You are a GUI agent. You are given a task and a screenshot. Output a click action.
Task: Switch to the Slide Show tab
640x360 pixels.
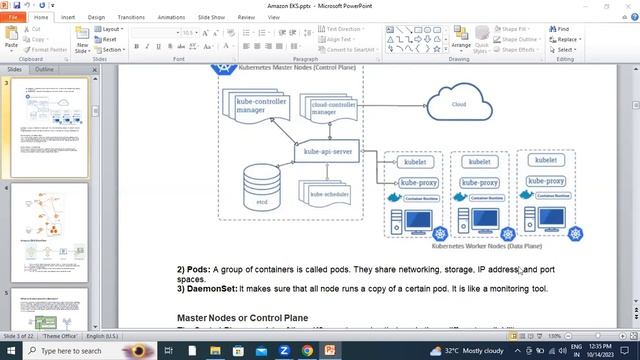pos(211,18)
